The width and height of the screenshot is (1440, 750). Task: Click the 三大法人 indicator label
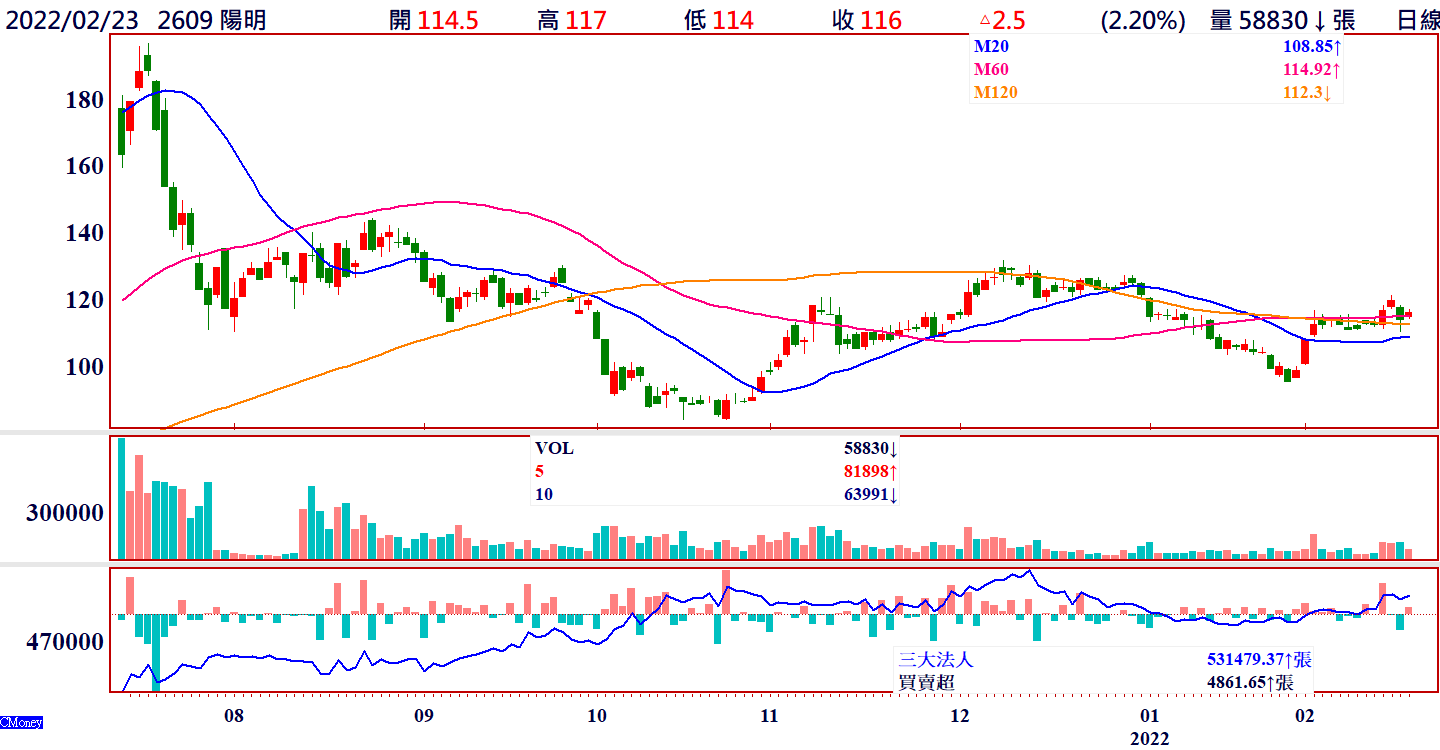[x=935, y=659]
